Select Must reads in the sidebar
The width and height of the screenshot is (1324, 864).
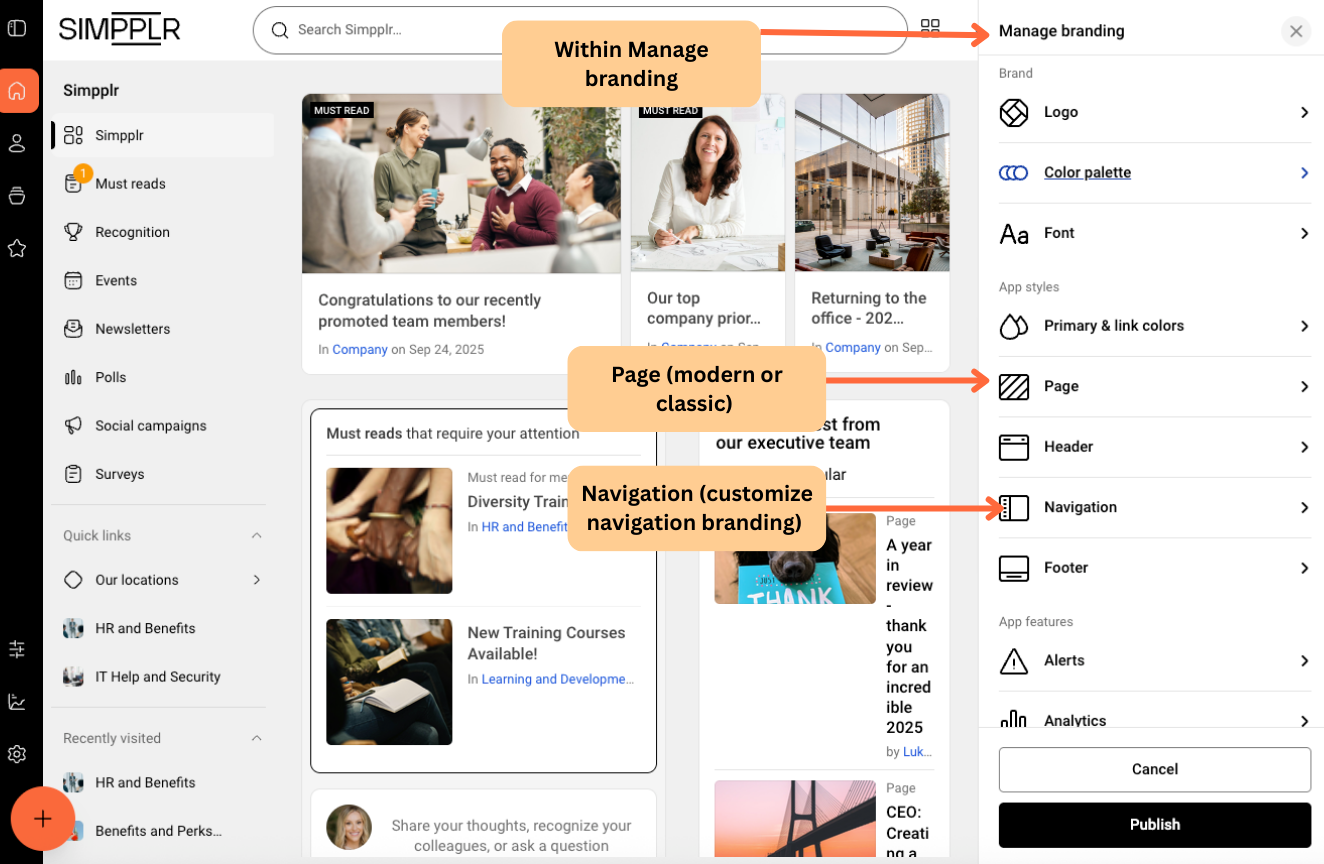pos(130,184)
